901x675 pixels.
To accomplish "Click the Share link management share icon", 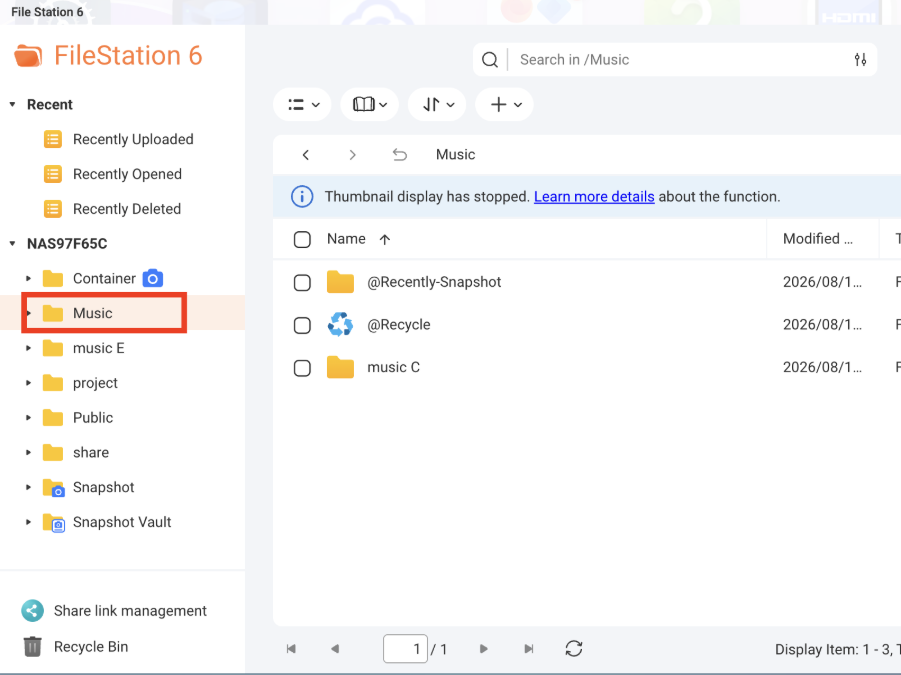I will 33,611.
